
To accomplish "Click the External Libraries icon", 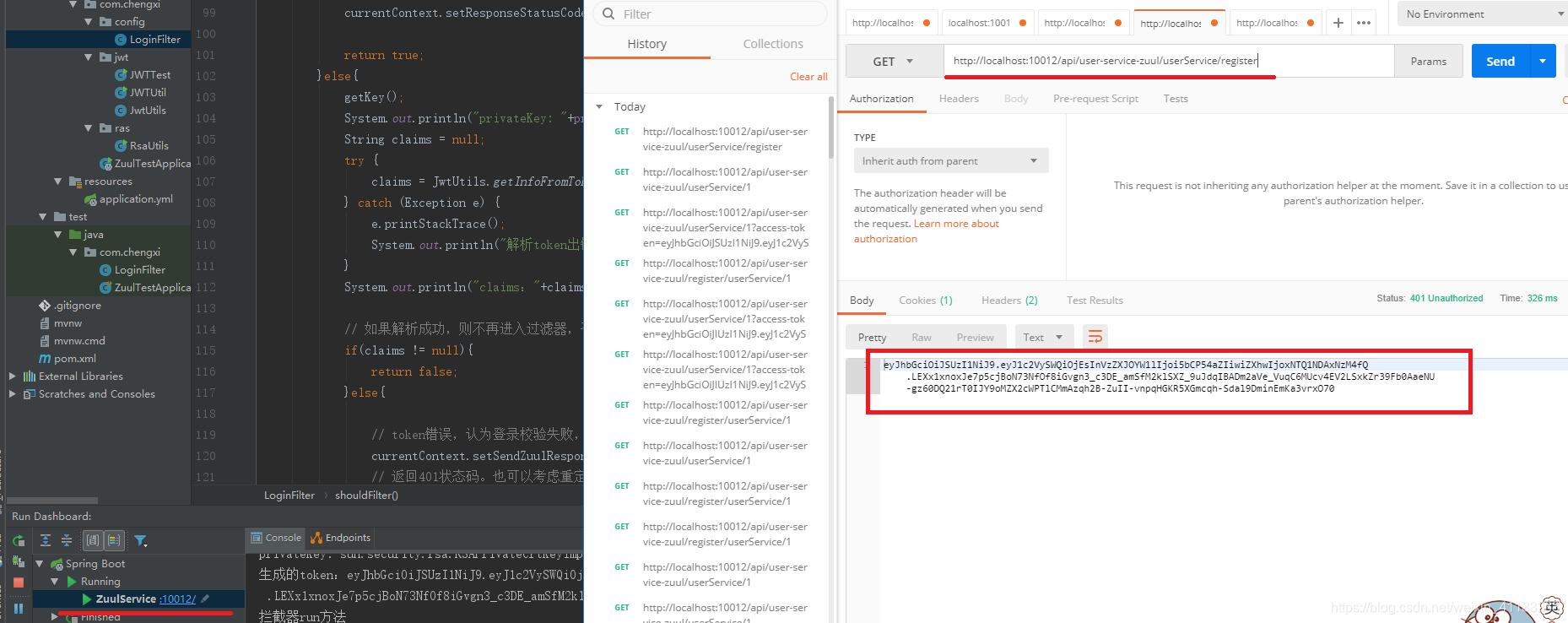I will 30,377.
